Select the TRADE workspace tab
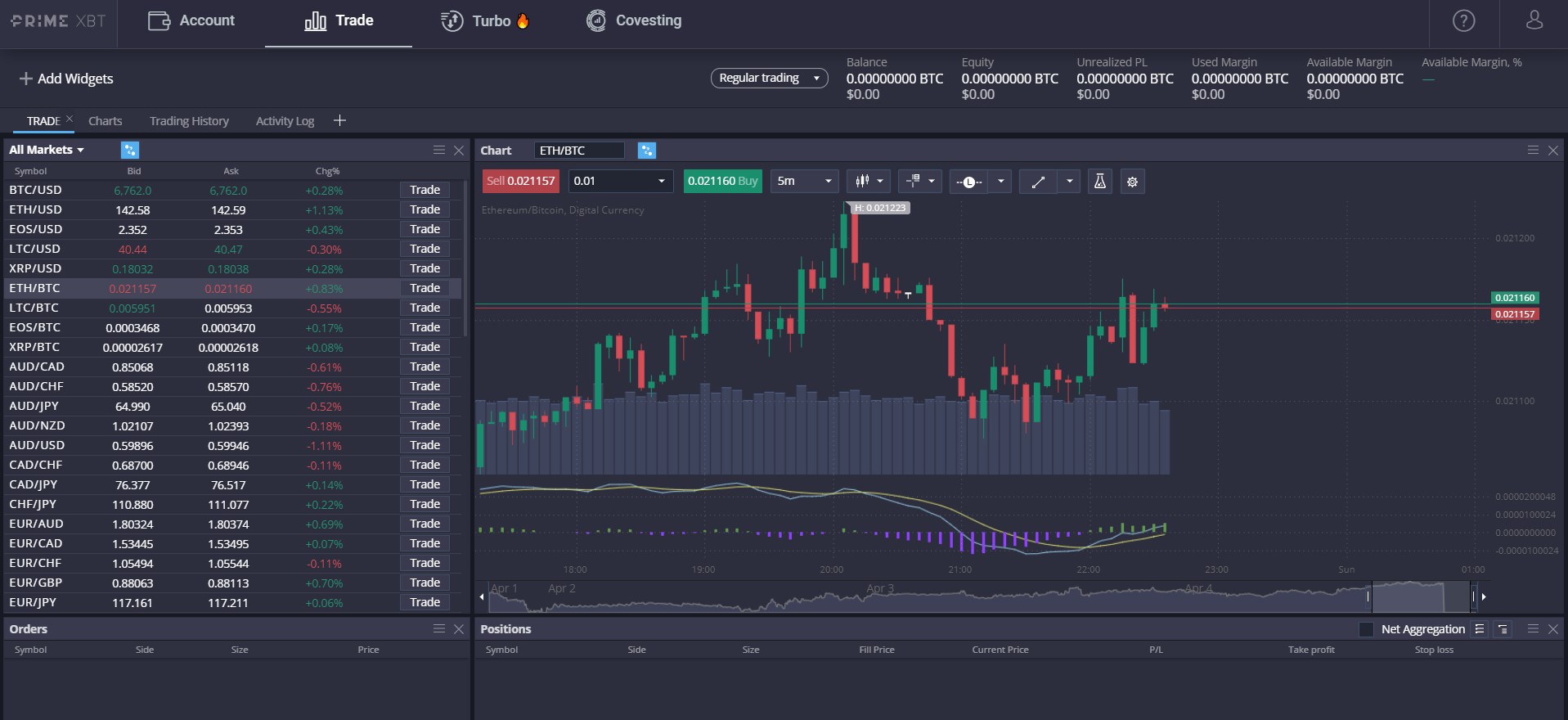 43,121
